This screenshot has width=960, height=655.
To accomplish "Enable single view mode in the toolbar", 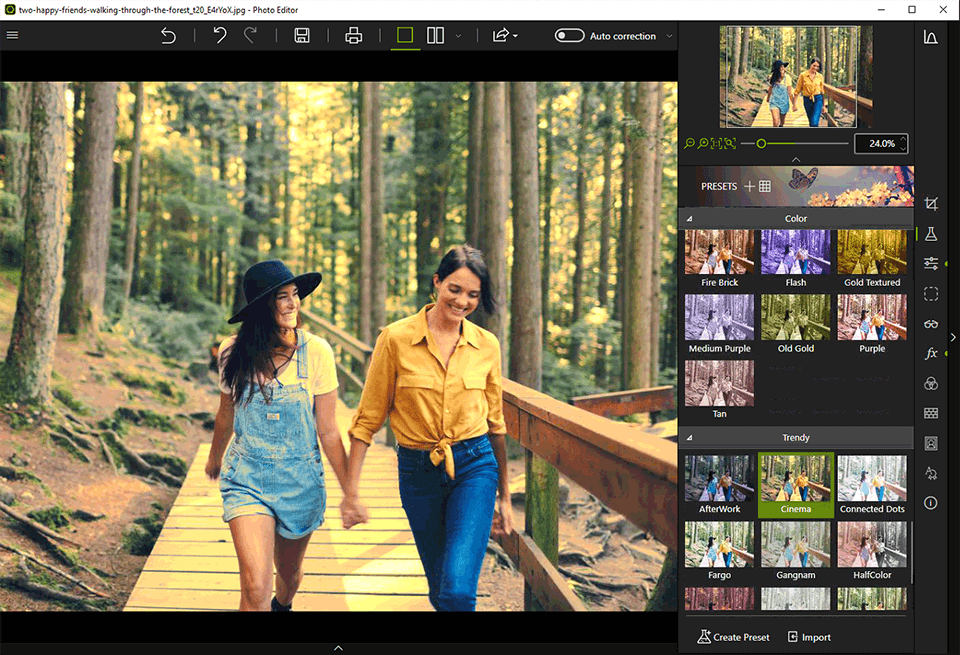I will [404, 34].
